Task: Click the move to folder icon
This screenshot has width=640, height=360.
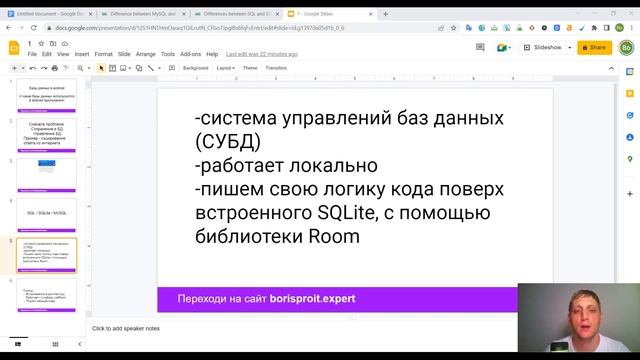Action: [x=53, y=44]
